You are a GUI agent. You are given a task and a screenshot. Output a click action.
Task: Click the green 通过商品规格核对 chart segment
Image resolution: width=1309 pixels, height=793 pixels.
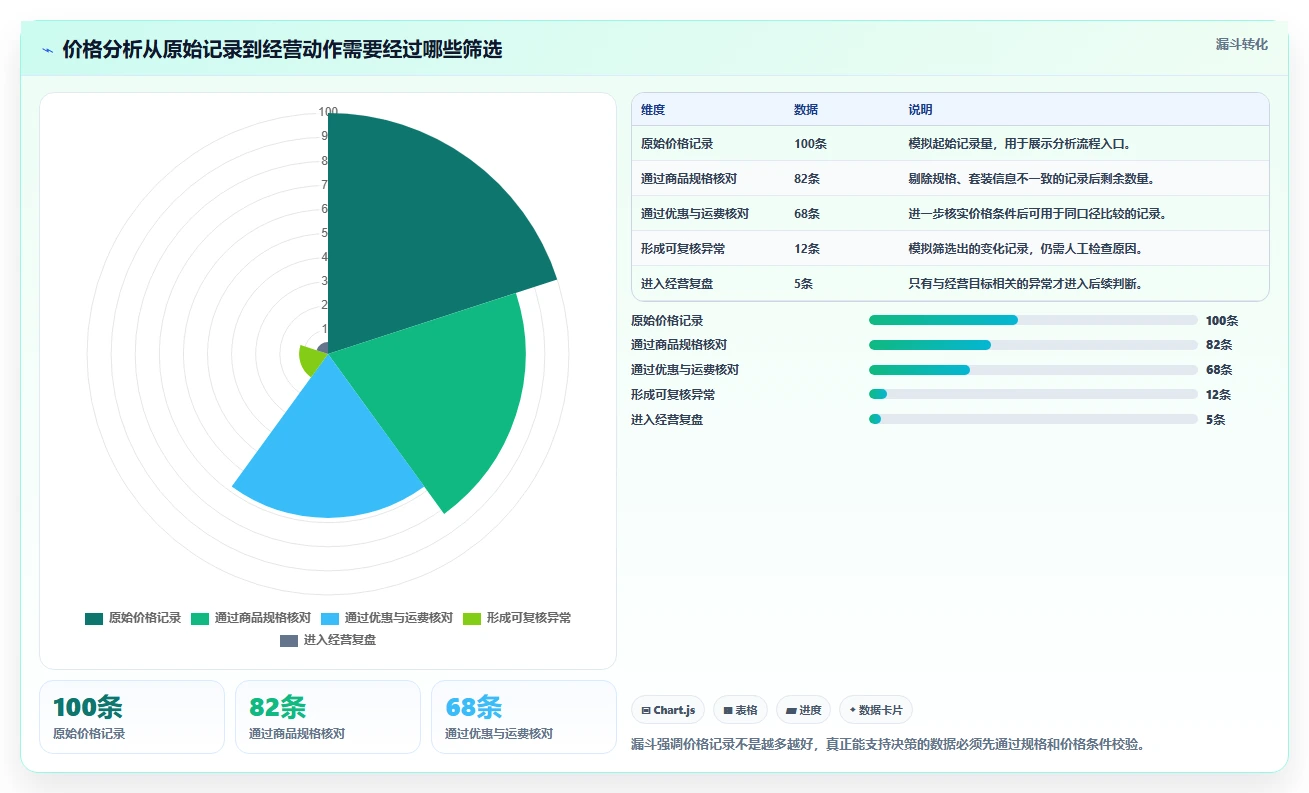(x=440, y=390)
